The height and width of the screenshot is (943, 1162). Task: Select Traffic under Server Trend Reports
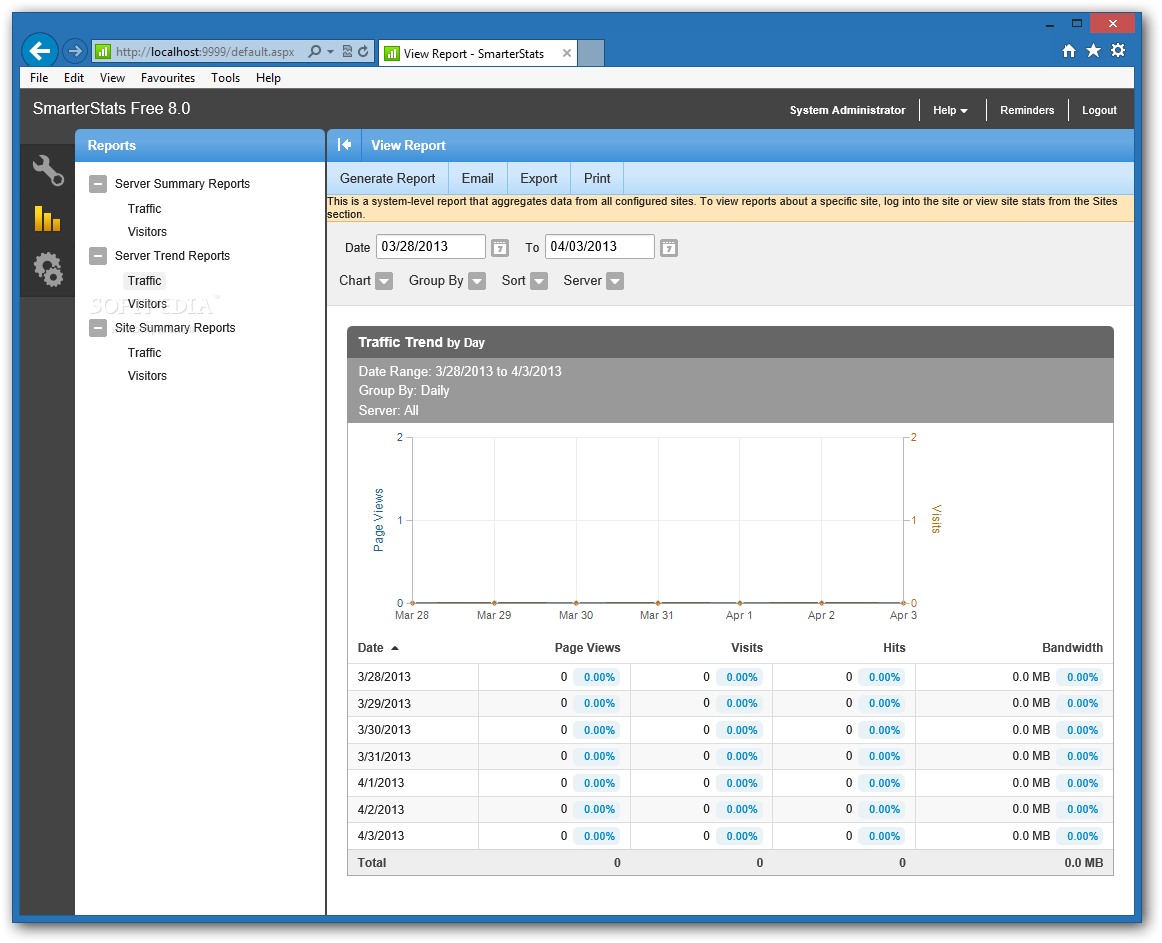[145, 281]
